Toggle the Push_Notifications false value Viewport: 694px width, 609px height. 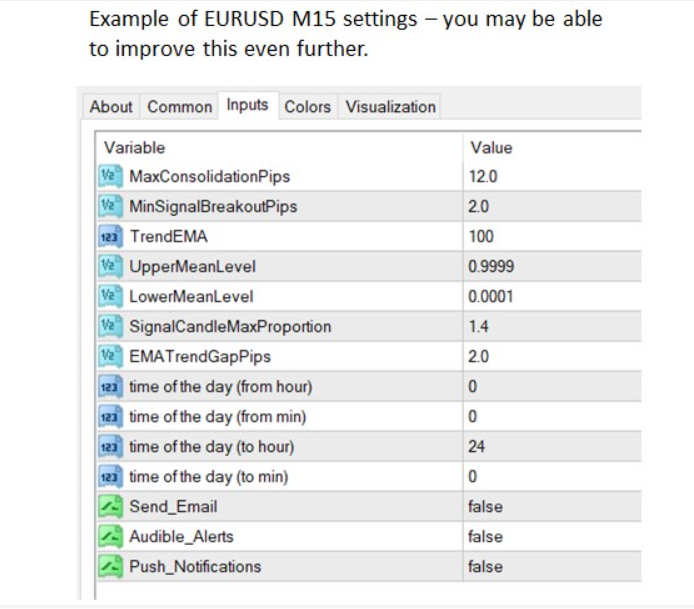click(485, 567)
